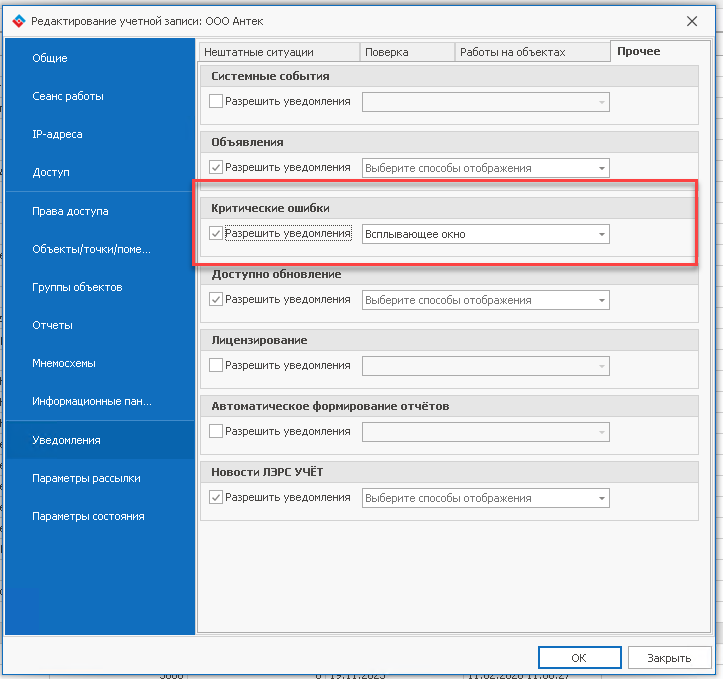Open Доступно обновление display method dropdown

pos(601,300)
